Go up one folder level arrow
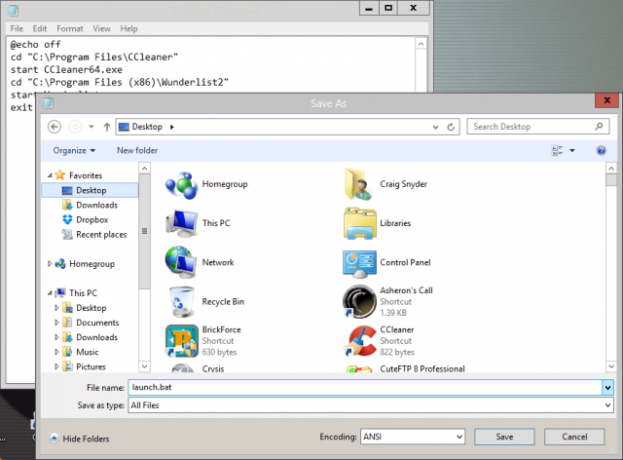This screenshot has height=460, width=623. click(x=106, y=127)
